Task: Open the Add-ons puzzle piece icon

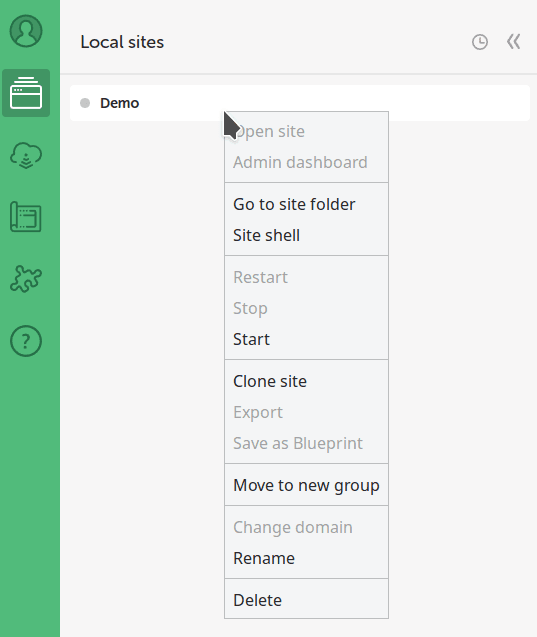Action: (26, 279)
